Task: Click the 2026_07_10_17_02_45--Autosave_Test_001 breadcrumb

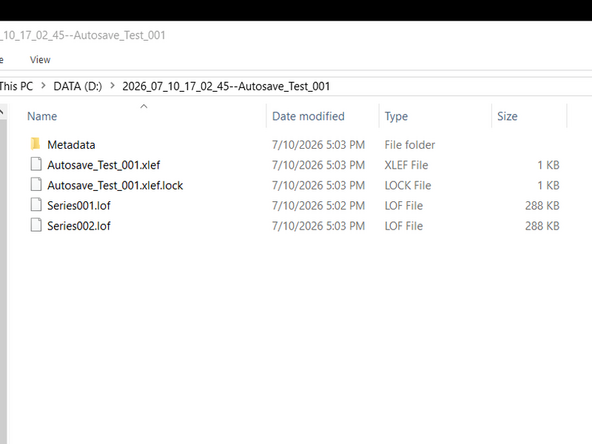Action: pos(226,86)
